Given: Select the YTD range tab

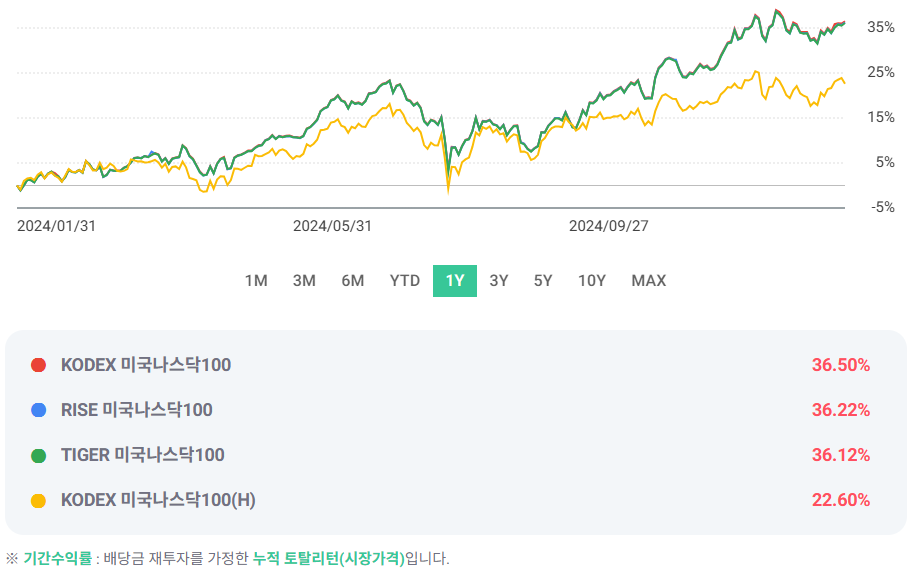Looking at the screenshot, I should click(405, 281).
